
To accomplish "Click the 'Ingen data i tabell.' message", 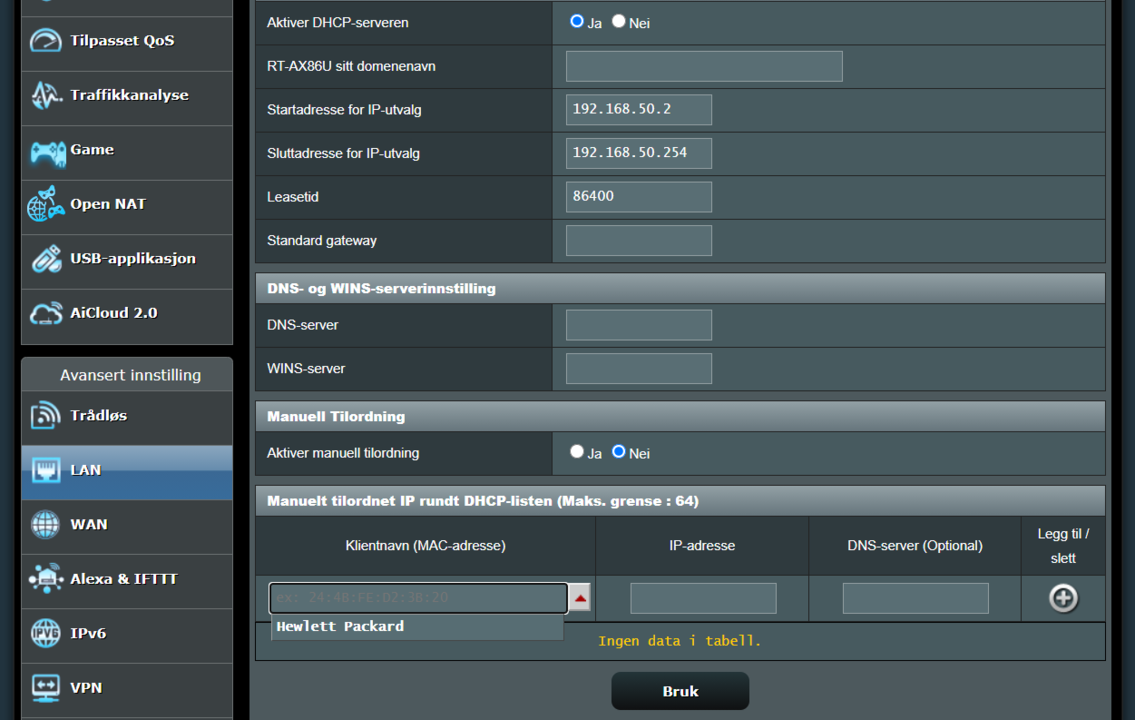I will [x=680, y=641].
